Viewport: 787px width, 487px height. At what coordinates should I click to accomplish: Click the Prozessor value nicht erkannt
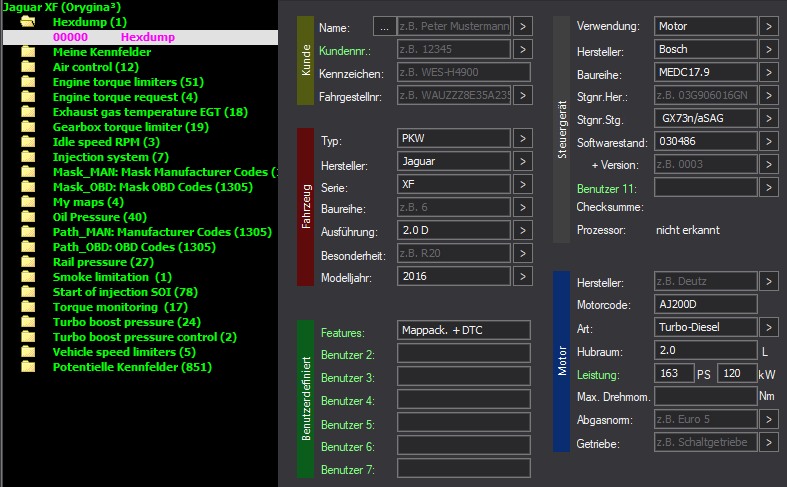click(688, 230)
